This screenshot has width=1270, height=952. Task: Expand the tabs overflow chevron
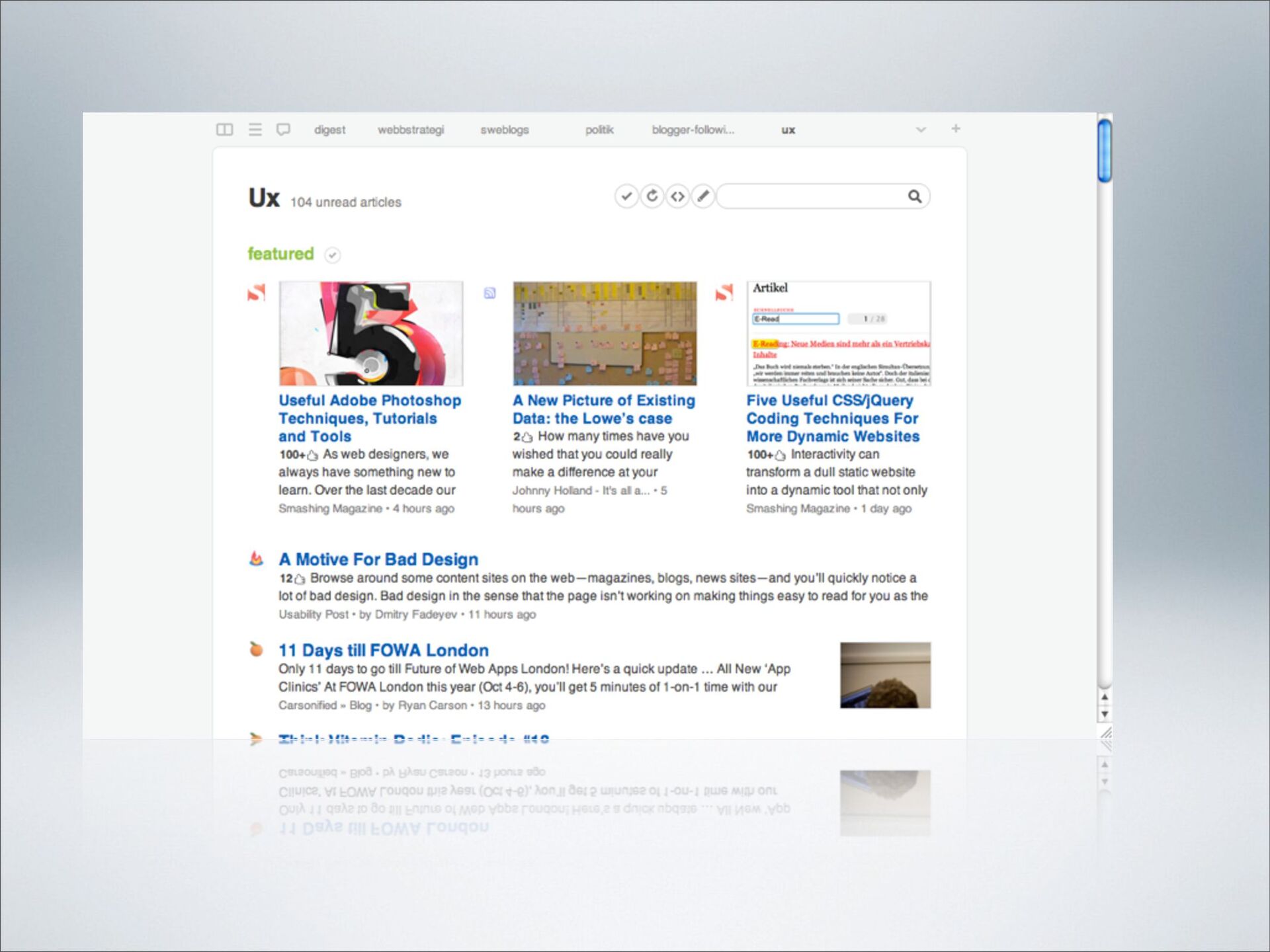(x=921, y=130)
